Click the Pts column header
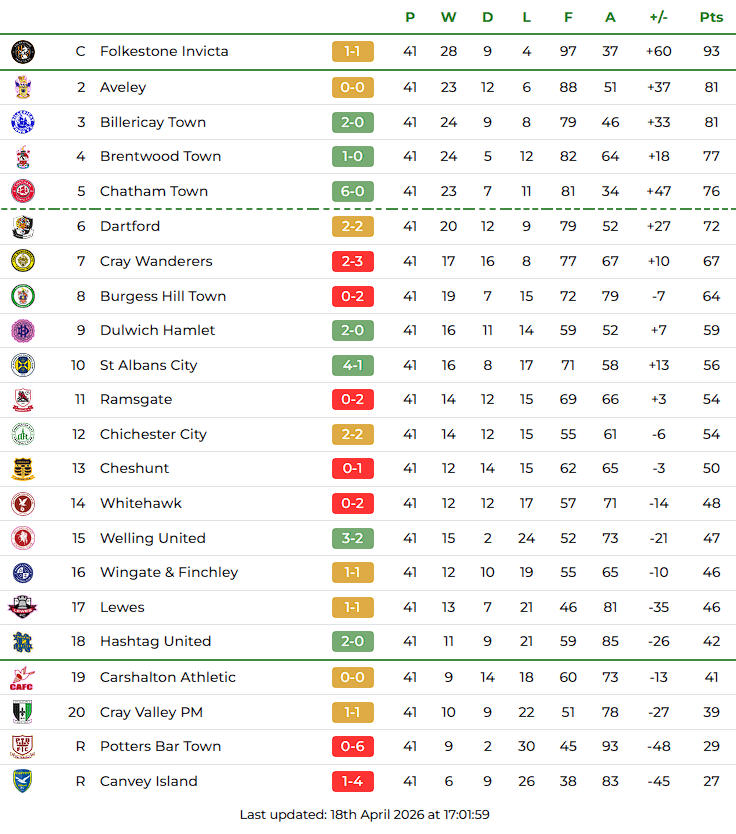This screenshot has height=834, width=736. [711, 17]
